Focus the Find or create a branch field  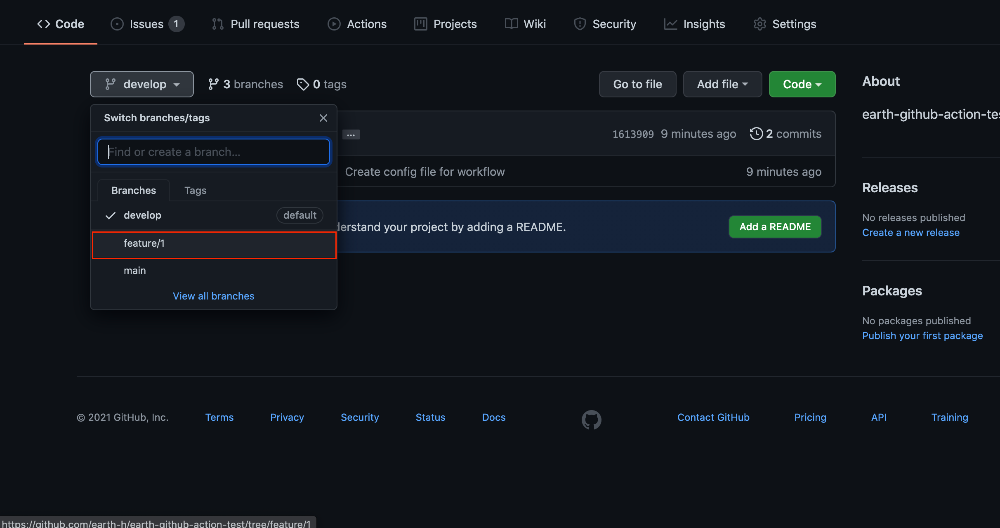214,152
